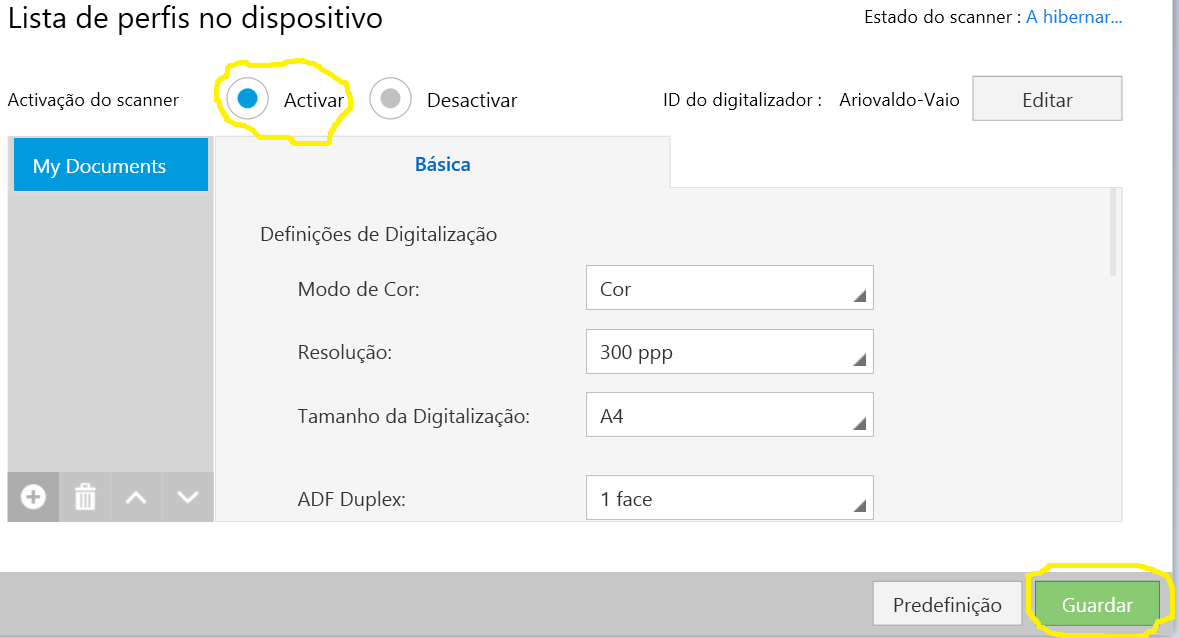This screenshot has height=638, width=1179.
Task: Open the Tamanho da Digitalização dropdown
Action: coord(729,415)
